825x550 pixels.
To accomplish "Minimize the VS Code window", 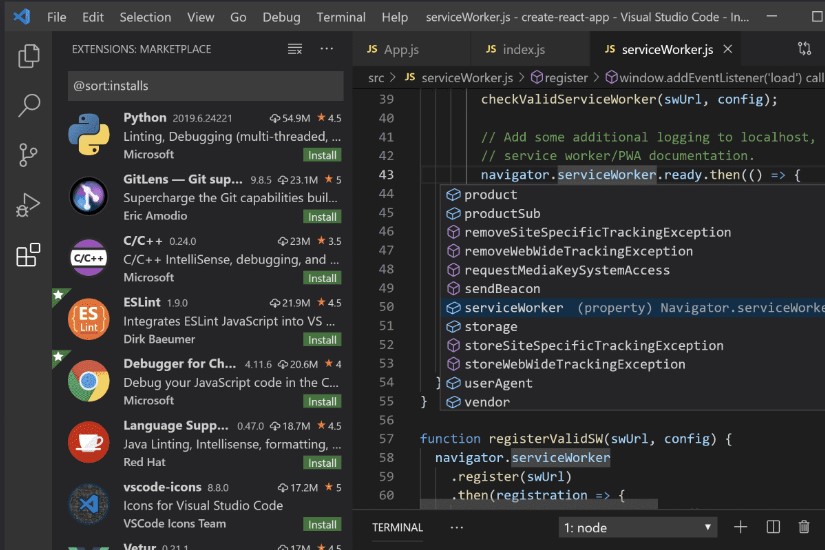I will point(772,16).
